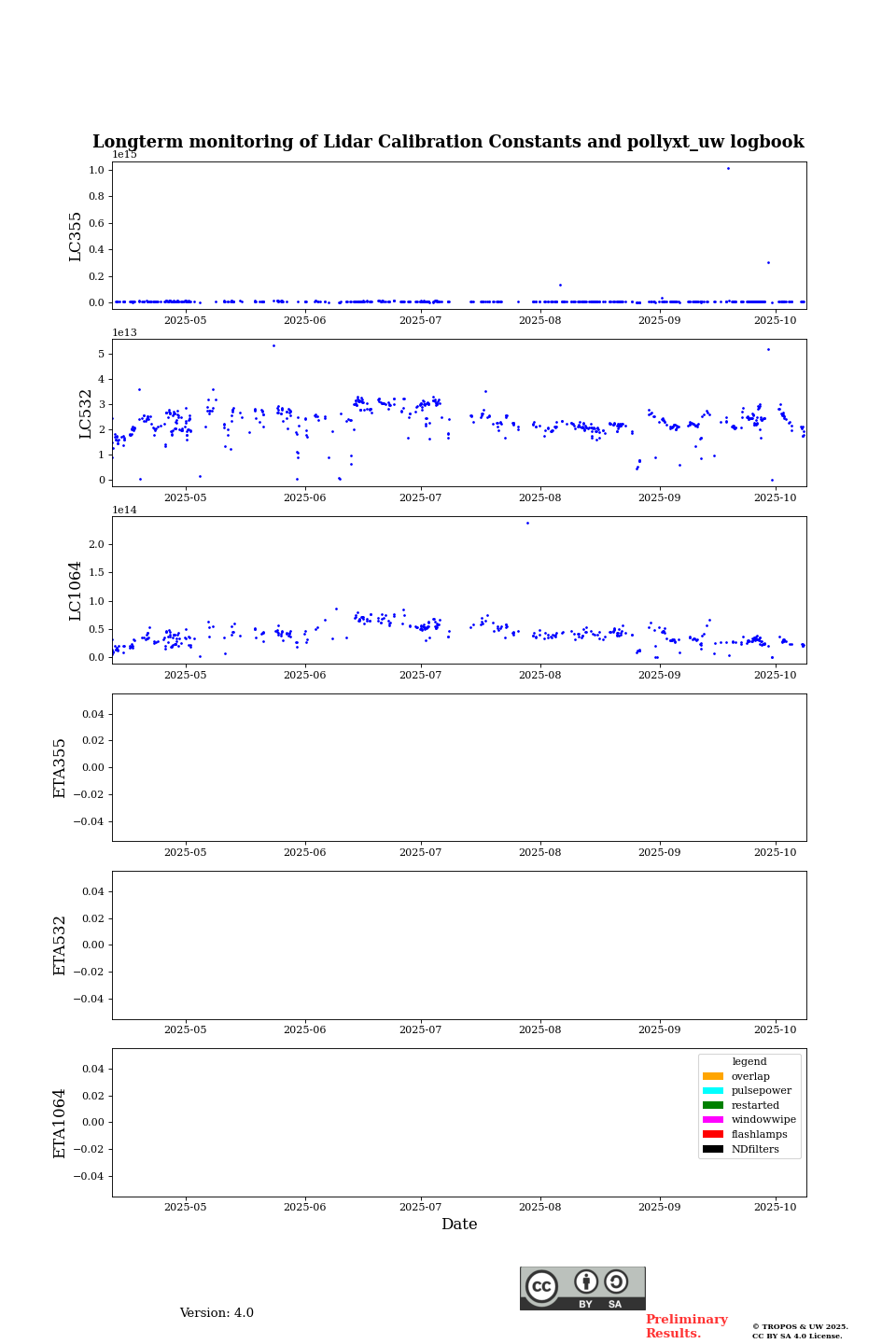Click the orange overlap legend swatch
Screen dimensions: 896x1344
[713, 1076]
